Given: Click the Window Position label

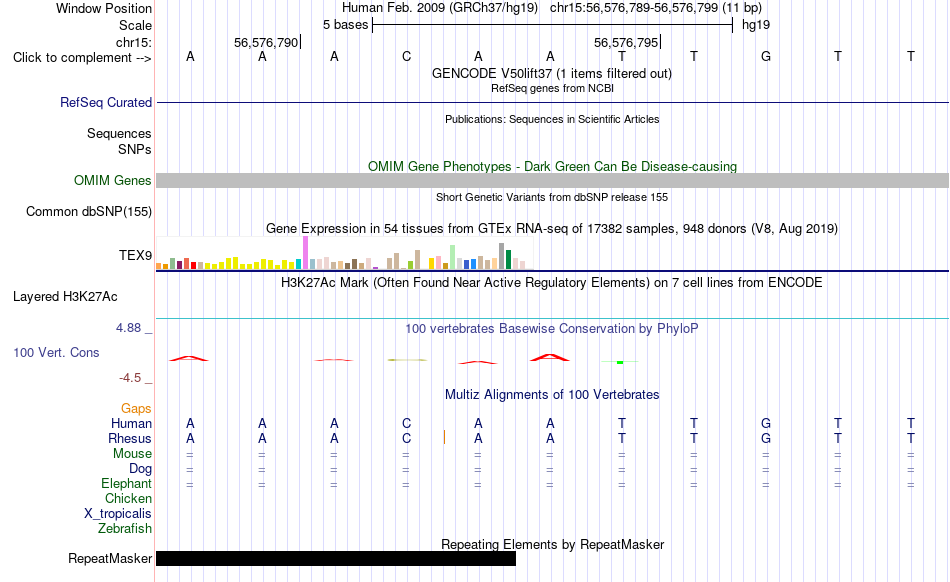Looking at the screenshot, I should tap(104, 8).
